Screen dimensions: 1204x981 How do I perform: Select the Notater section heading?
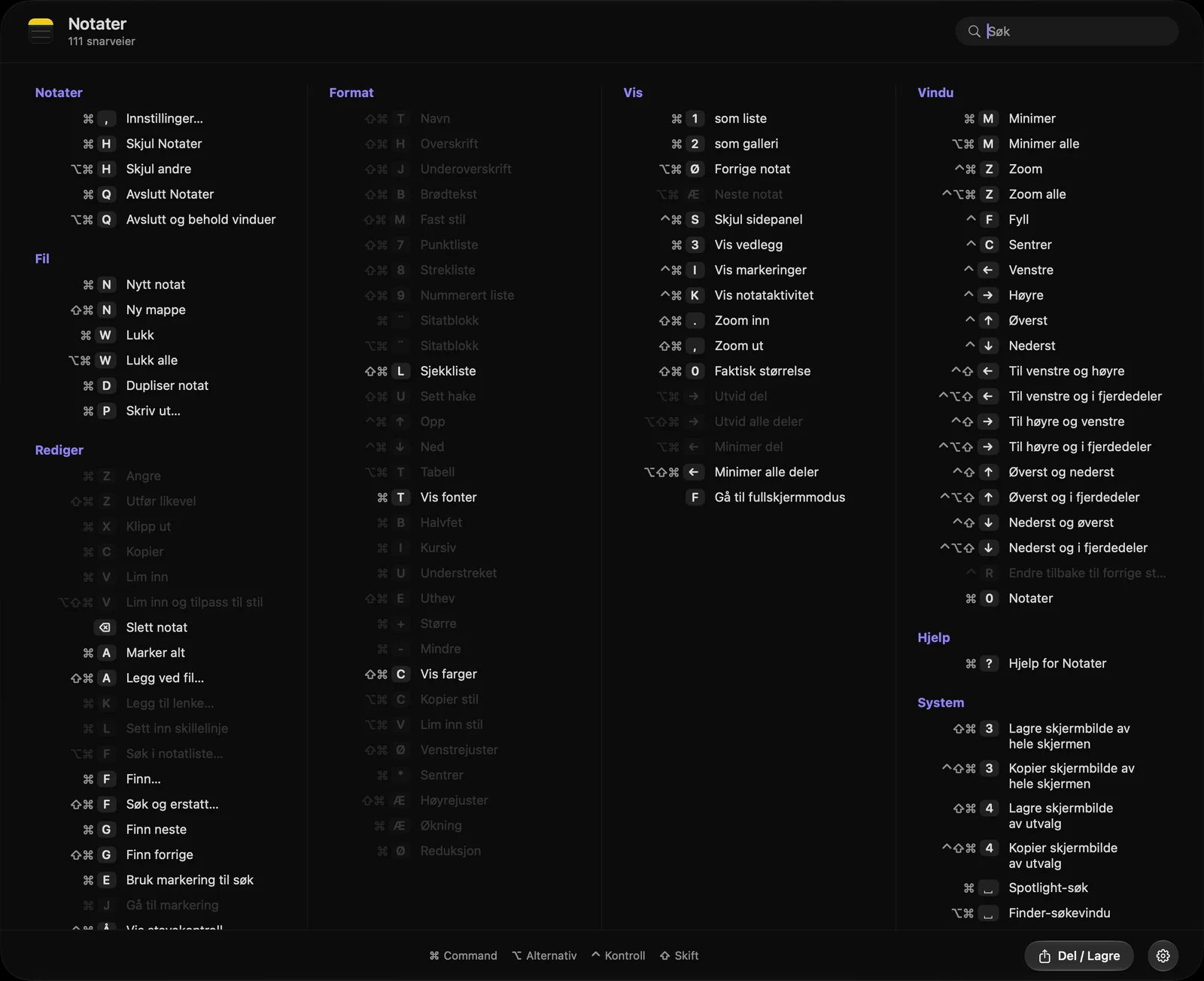pos(59,93)
